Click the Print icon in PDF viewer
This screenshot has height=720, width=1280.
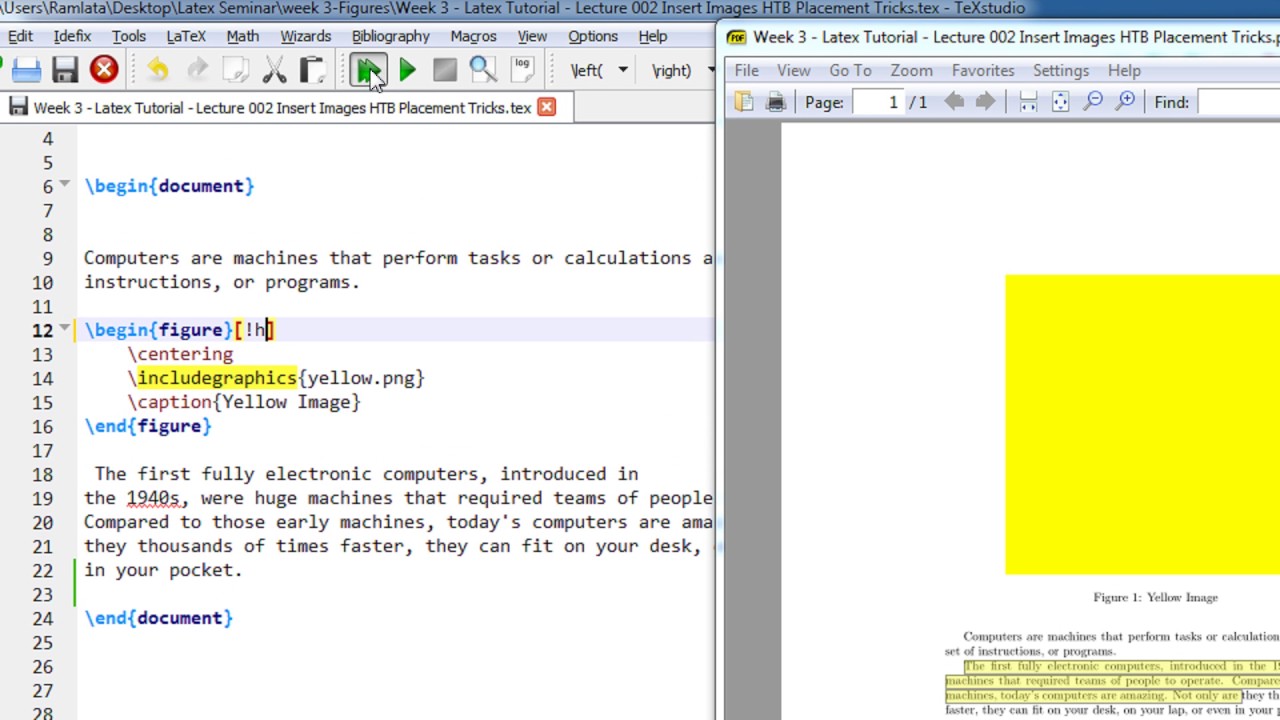pos(775,101)
